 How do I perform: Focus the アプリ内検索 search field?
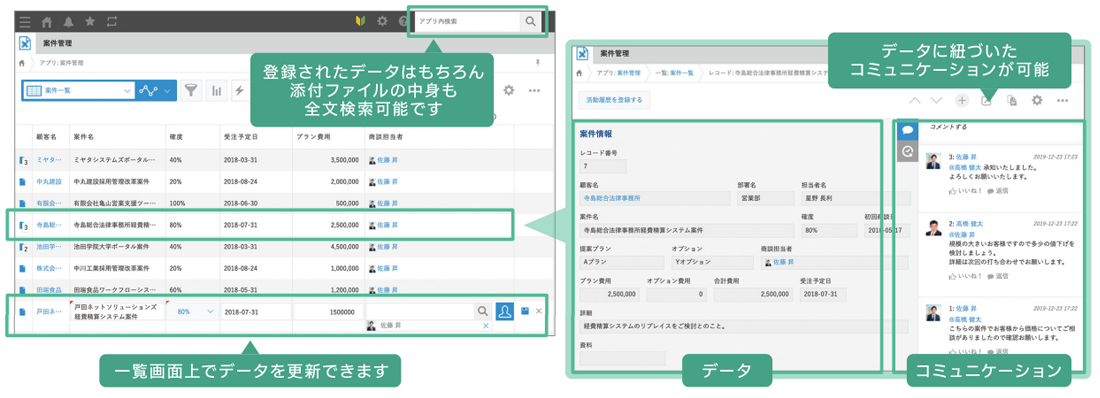pos(467,22)
